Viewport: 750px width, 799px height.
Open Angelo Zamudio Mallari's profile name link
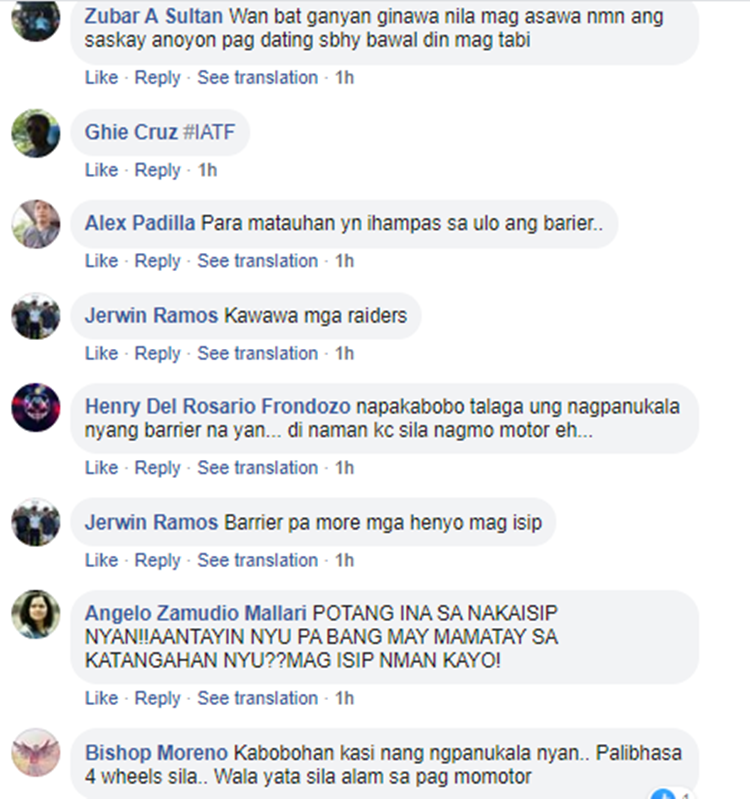(195, 613)
